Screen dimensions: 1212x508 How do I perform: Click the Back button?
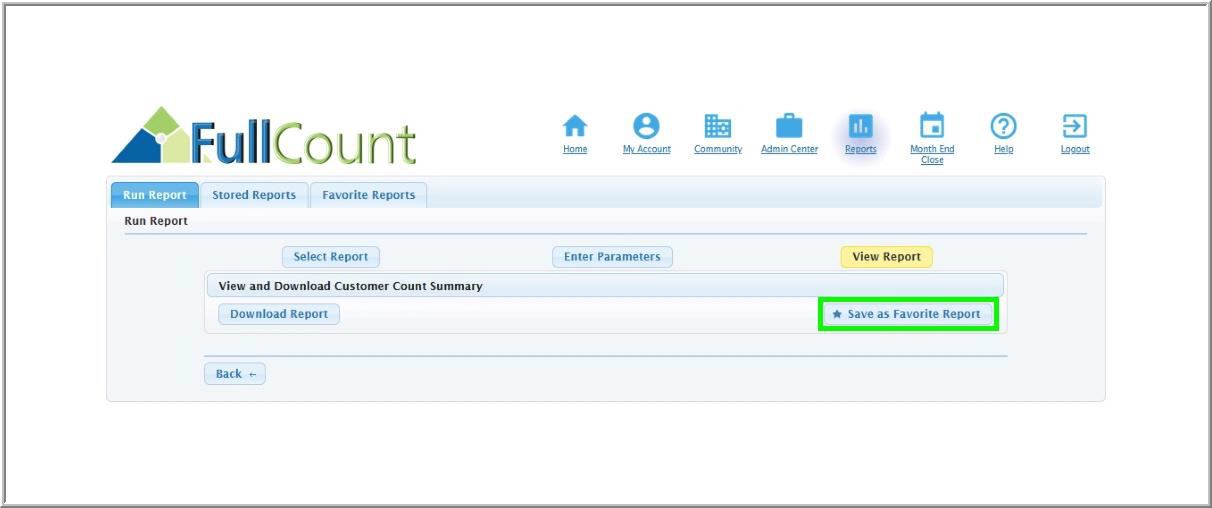coord(235,374)
